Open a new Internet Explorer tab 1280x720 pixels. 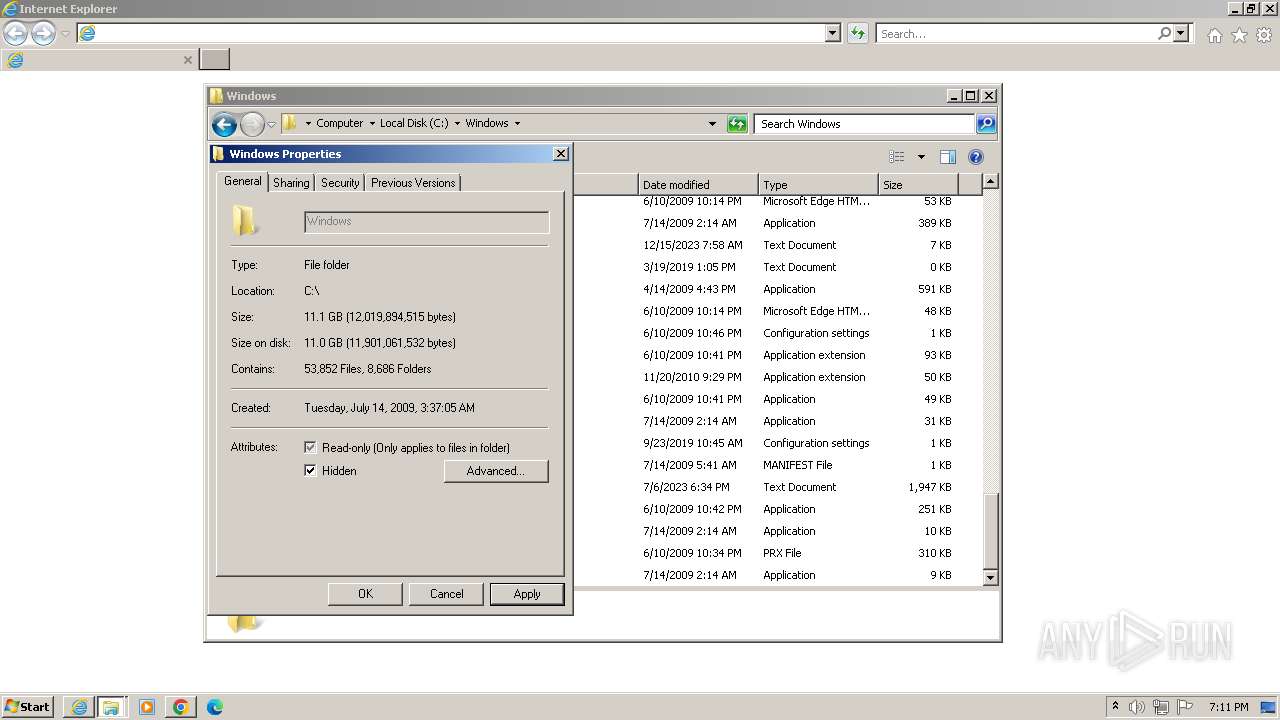click(214, 59)
